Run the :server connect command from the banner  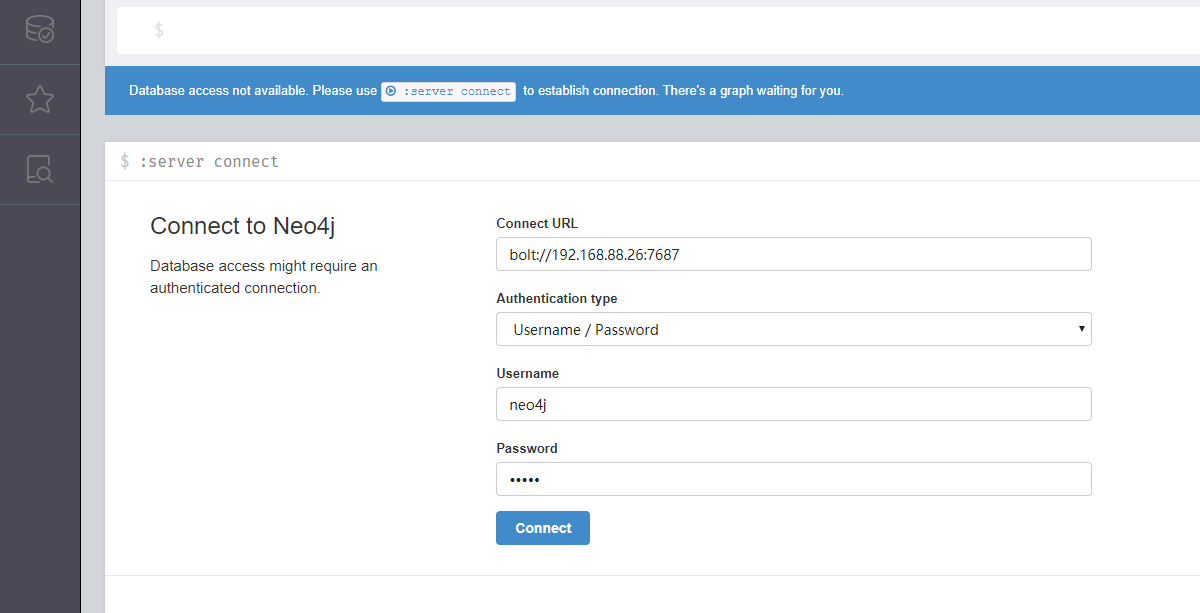(447, 91)
